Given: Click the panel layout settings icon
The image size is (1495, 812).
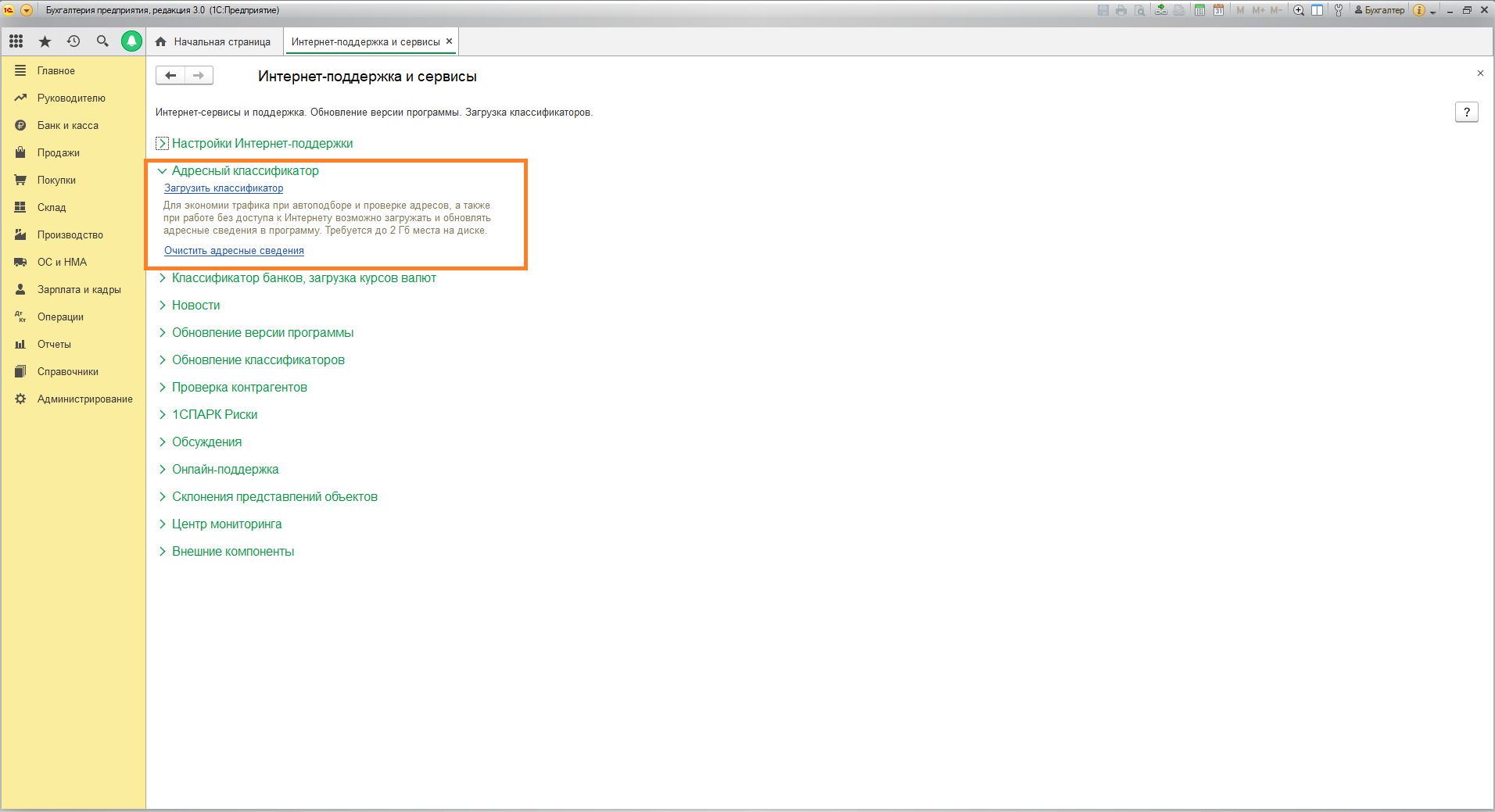Looking at the screenshot, I should [x=1318, y=10].
